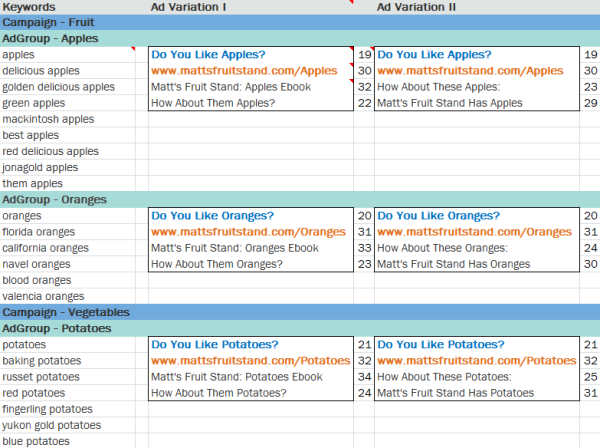Select the 'golden delicious apples' keyword cell
The width and height of the screenshot is (600, 448).
[59, 87]
